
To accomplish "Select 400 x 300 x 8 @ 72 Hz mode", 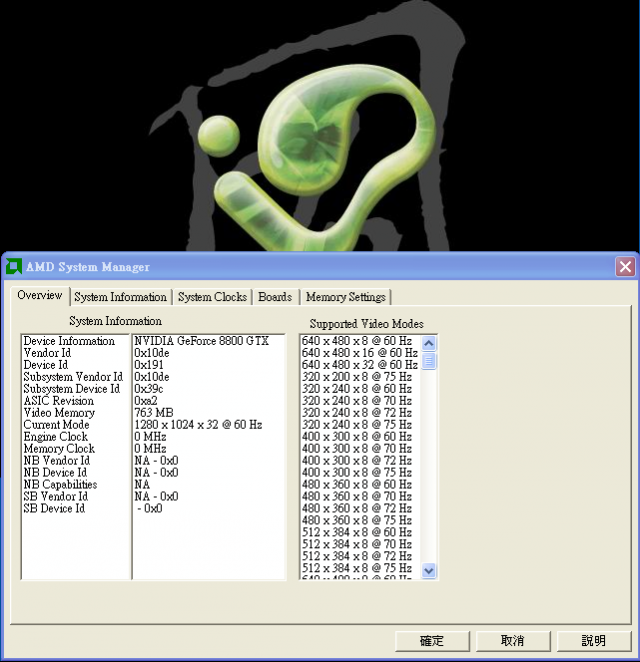I will click(x=357, y=461).
